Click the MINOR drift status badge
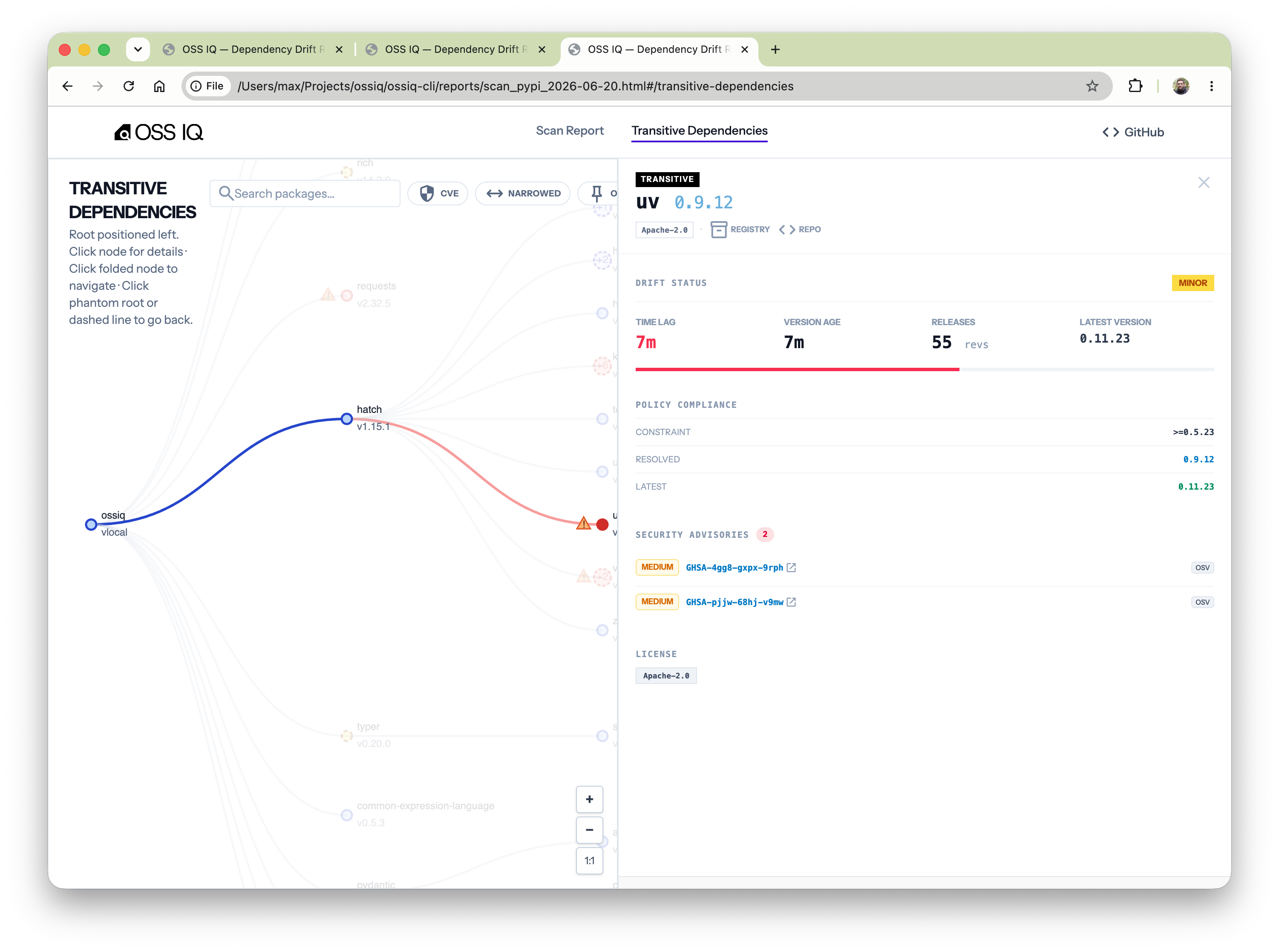The width and height of the screenshot is (1279, 952). coord(1192,283)
